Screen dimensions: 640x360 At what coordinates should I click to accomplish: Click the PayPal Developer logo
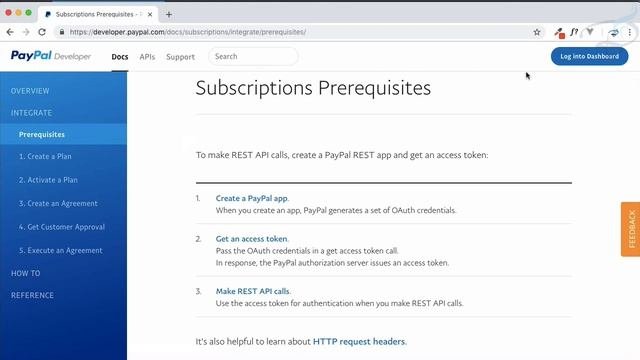coord(51,56)
